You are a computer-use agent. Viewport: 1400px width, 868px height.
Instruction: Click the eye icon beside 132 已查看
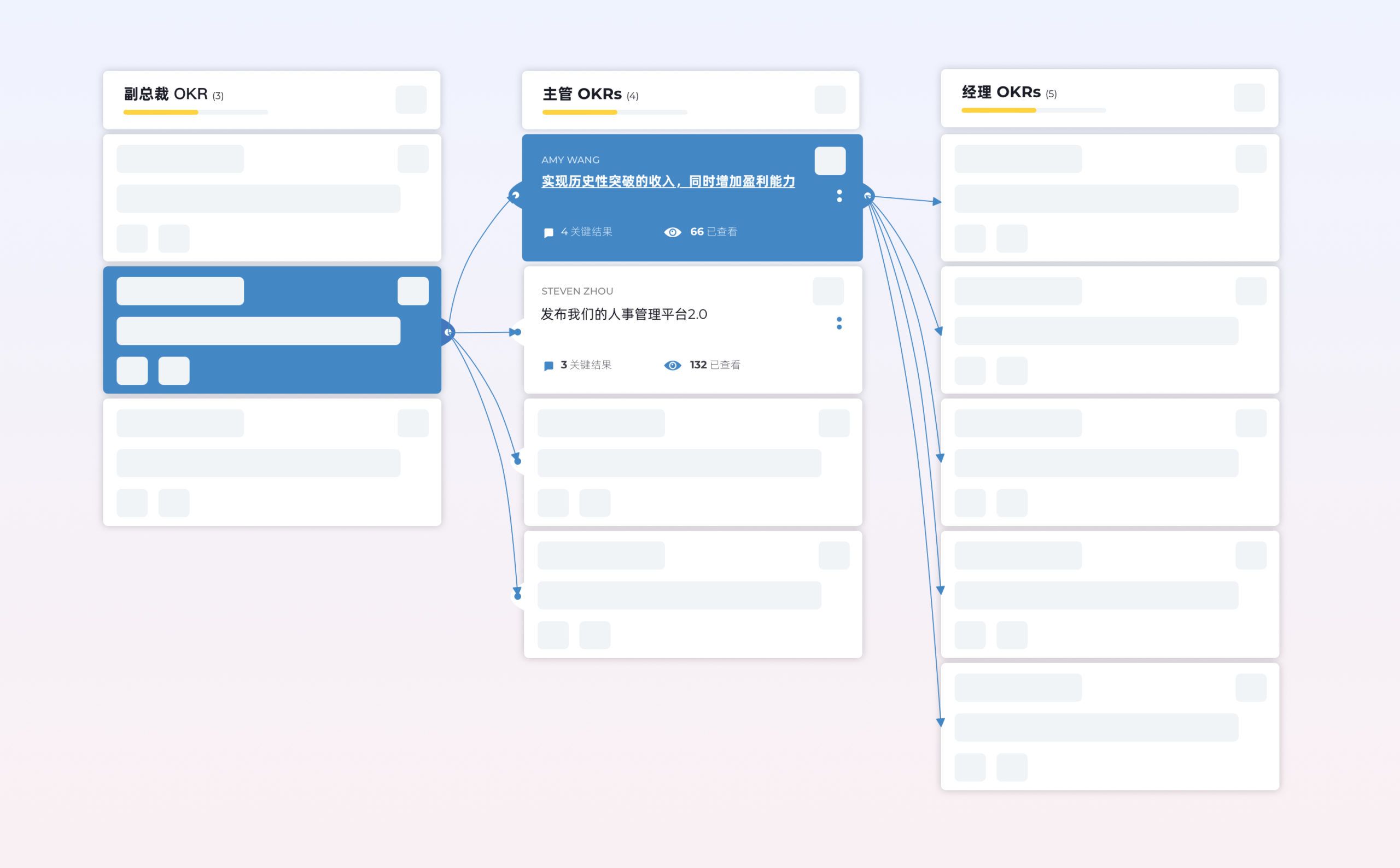tap(673, 365)
